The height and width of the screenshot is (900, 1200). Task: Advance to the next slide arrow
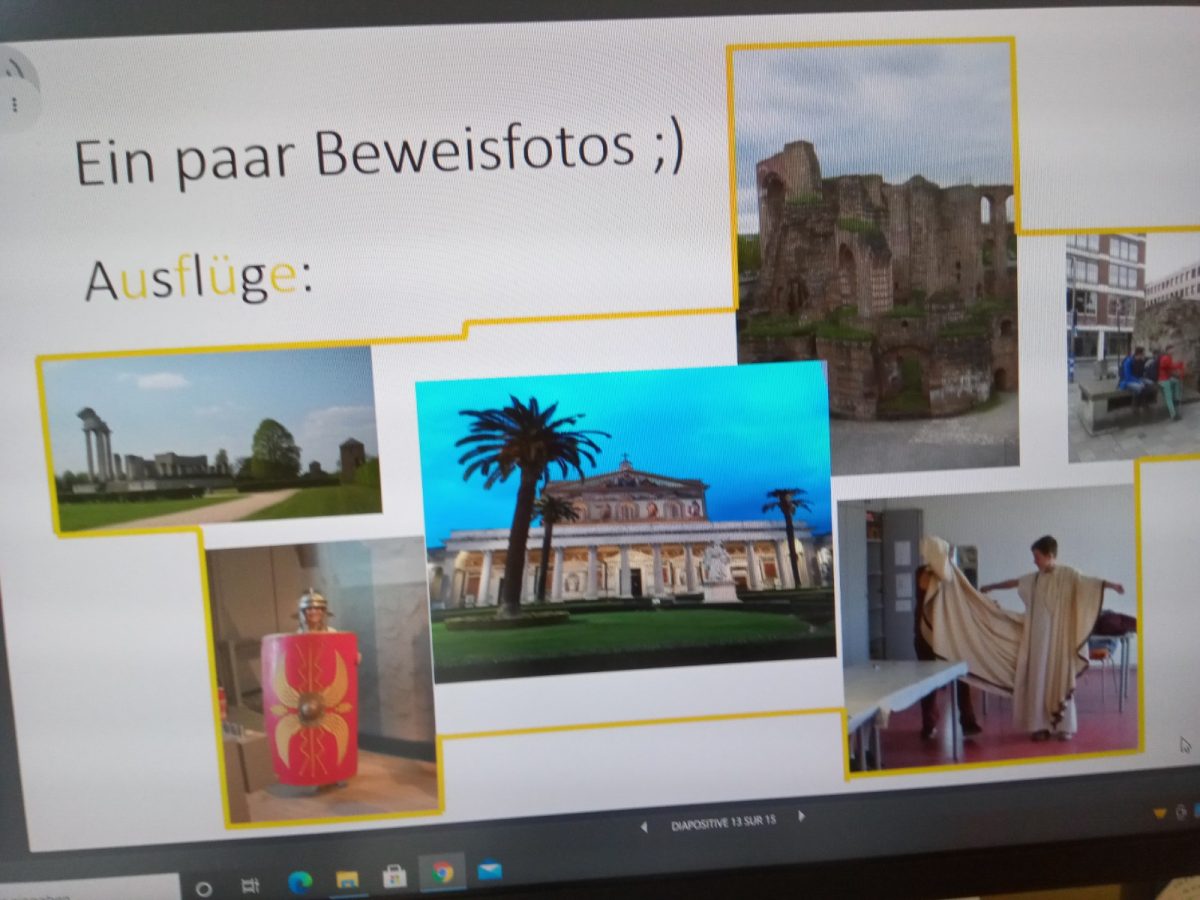click(801, 817)
